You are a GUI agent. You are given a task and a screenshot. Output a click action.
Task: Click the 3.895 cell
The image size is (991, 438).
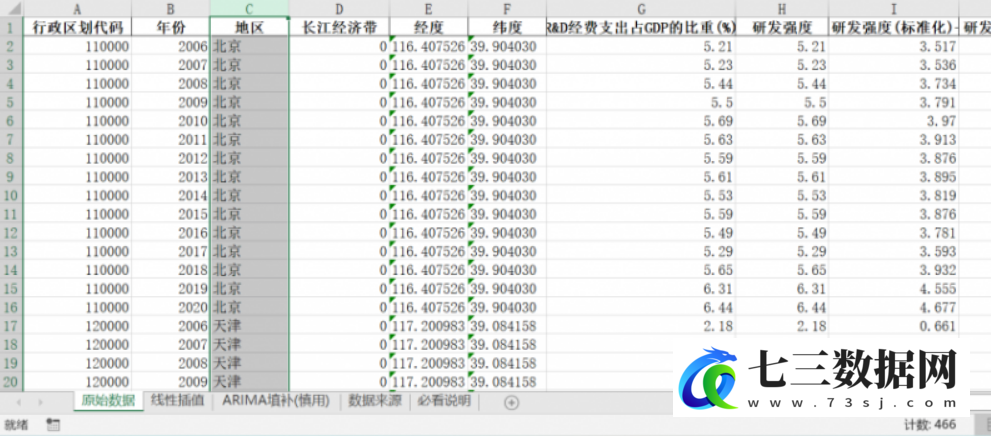tap(894, 177)
